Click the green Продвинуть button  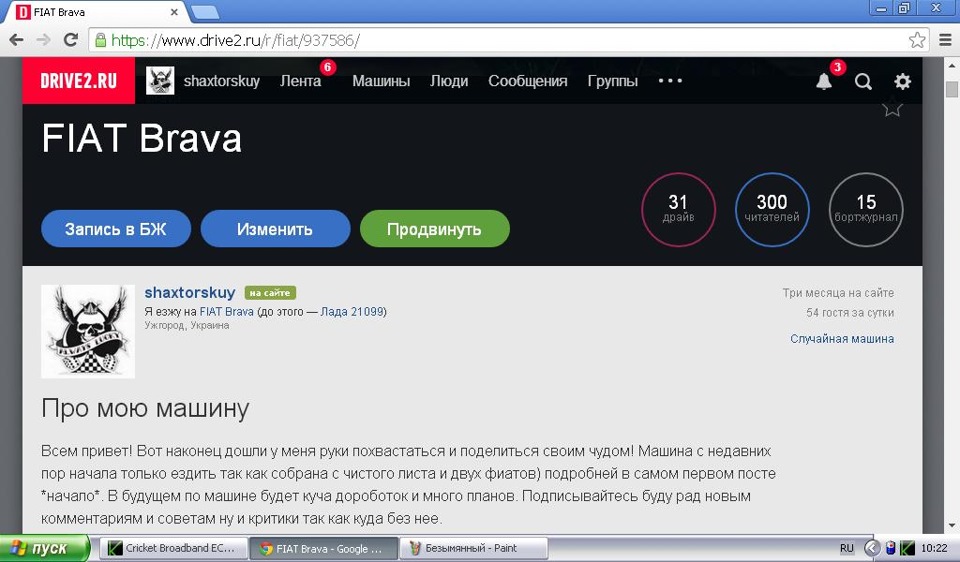click(x=434, y=229)
